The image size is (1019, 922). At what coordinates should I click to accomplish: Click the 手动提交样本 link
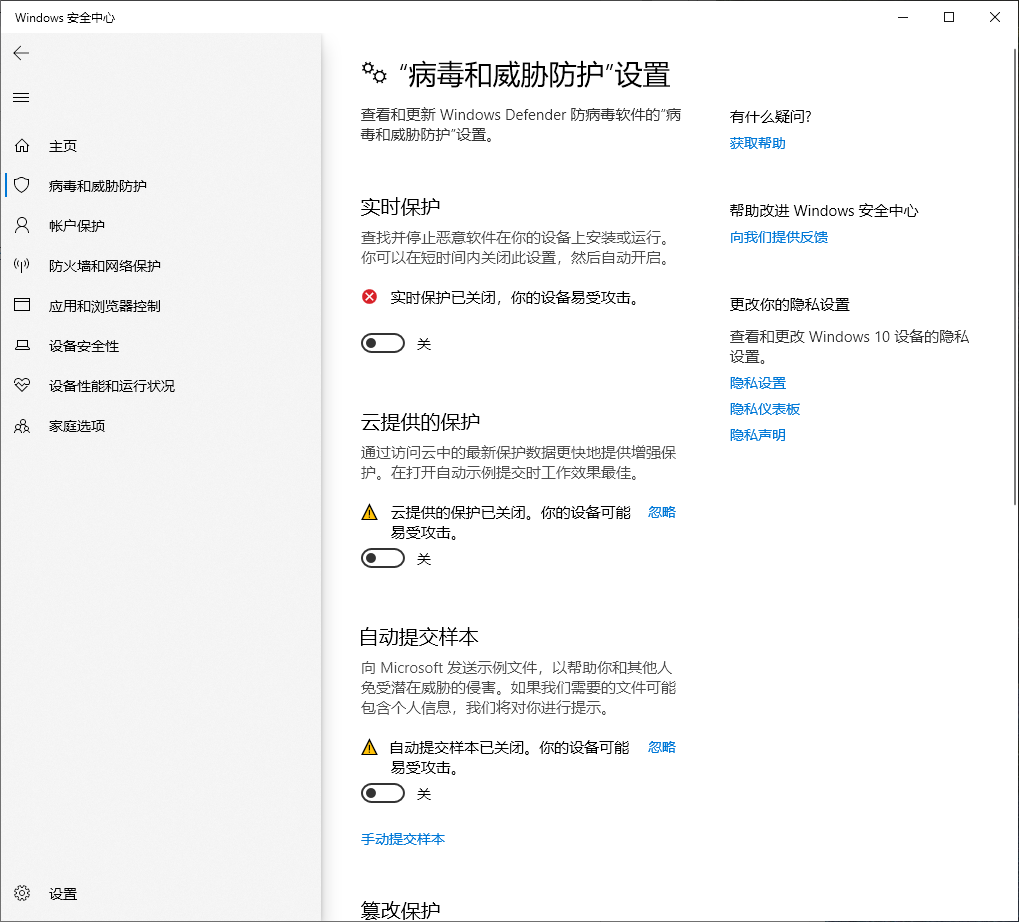(x=403, y=839)
